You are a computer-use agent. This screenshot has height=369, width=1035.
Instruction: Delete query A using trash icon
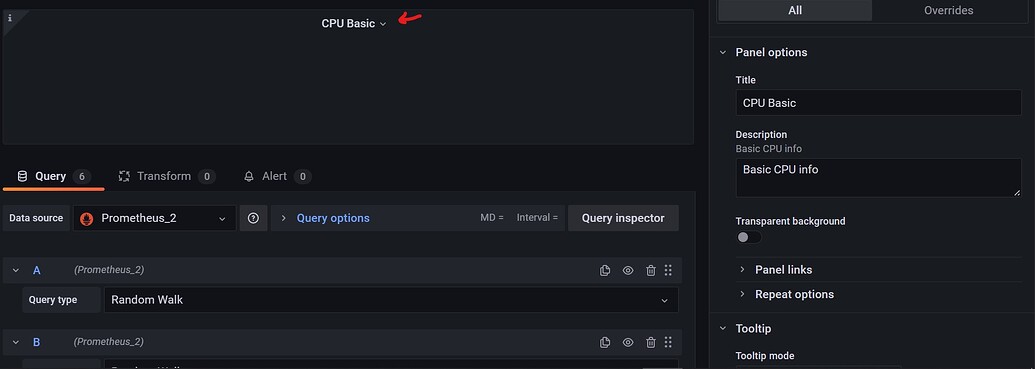651,270
